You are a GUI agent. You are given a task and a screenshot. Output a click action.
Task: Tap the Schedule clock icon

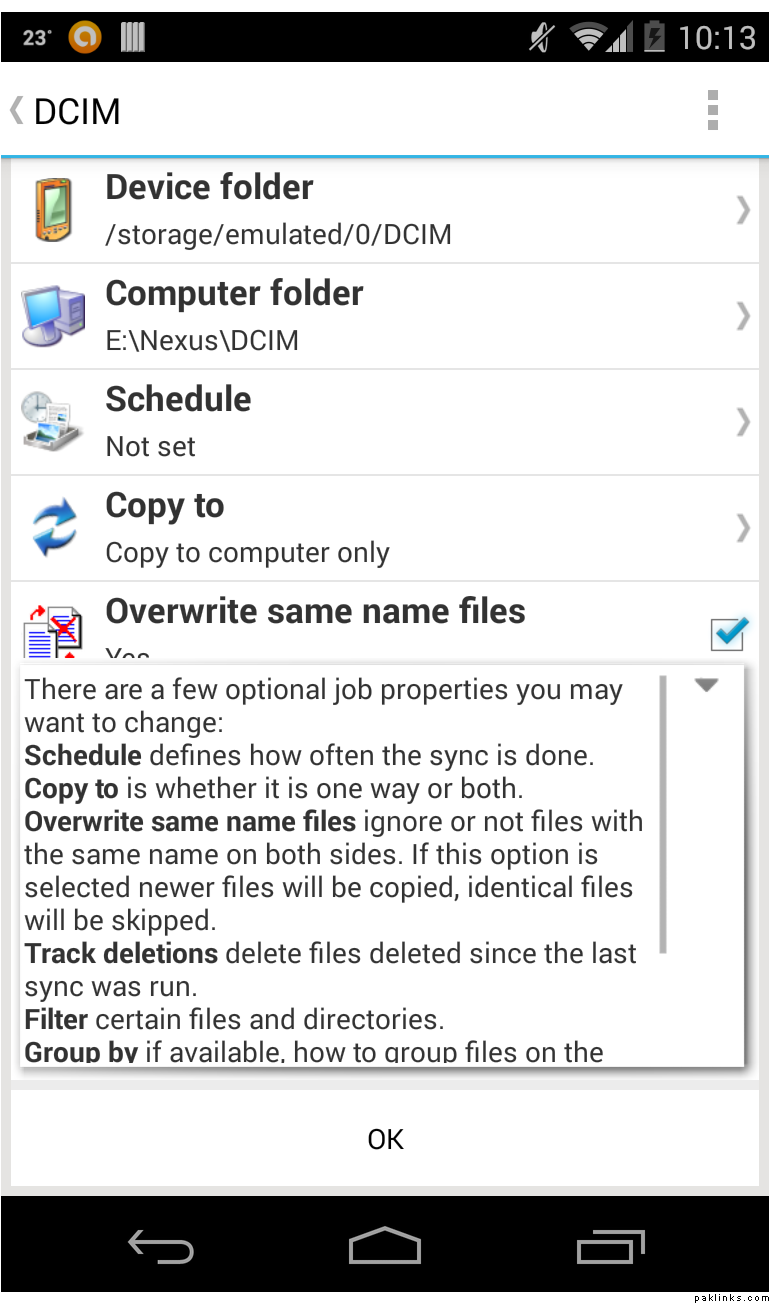click(54, 422)
